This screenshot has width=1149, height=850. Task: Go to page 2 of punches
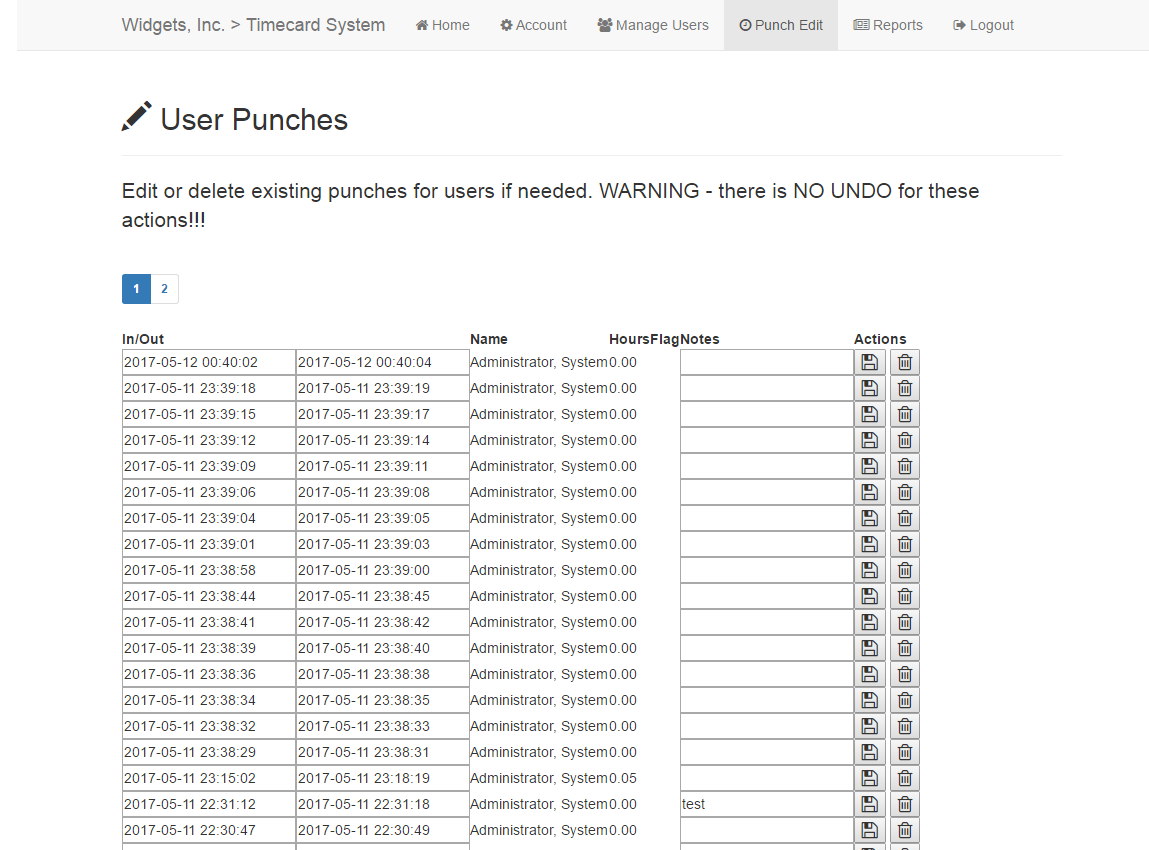coord(164,289)
